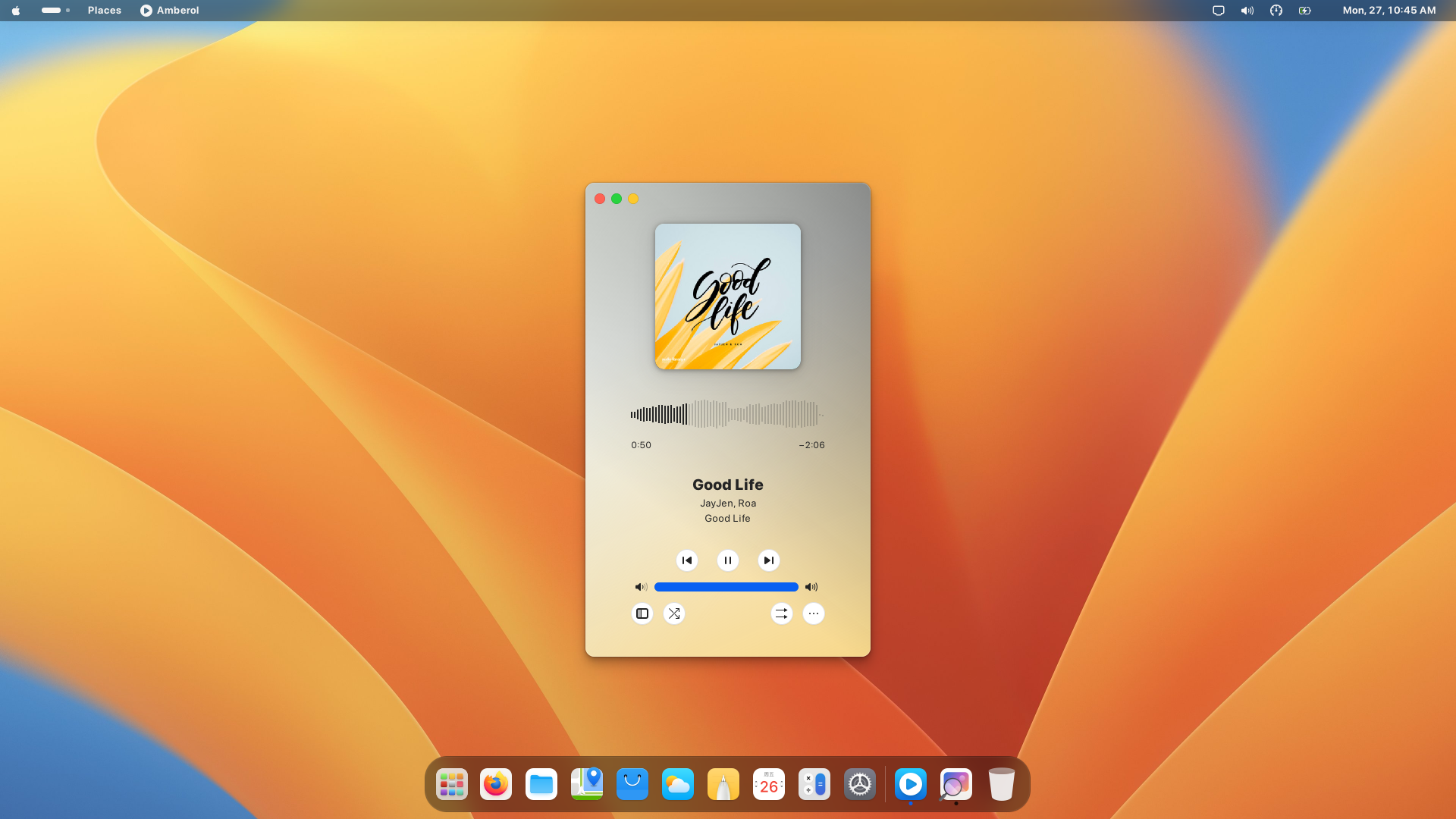Screen dimensions: 1456x819
Task: Toggle the playlist sidebar panel
Action: pos(642,613)
